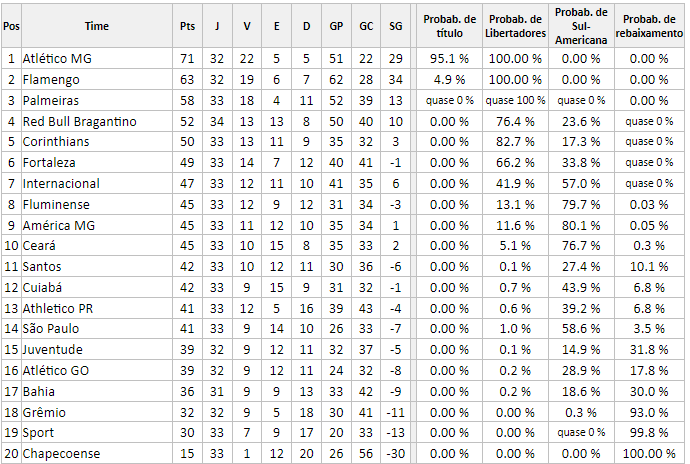
Task: Click the GC column header
Action: [x=366, y=26]
